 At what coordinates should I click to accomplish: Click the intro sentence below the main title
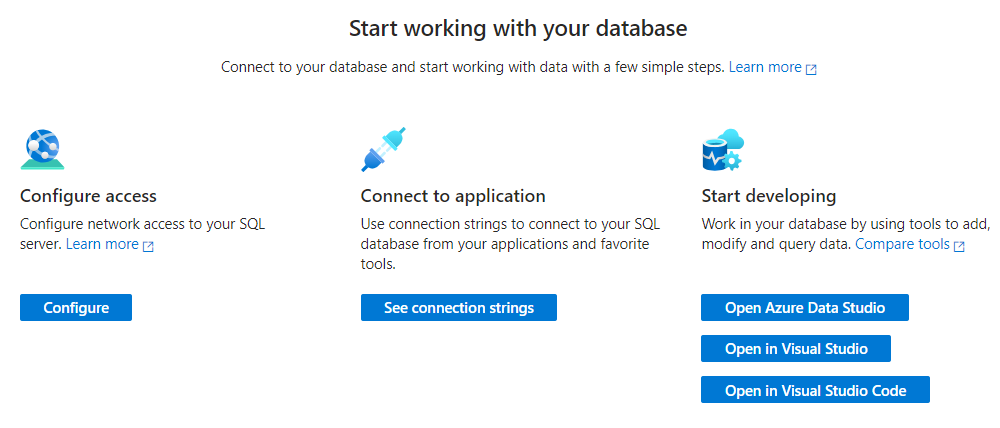[472, 67]
